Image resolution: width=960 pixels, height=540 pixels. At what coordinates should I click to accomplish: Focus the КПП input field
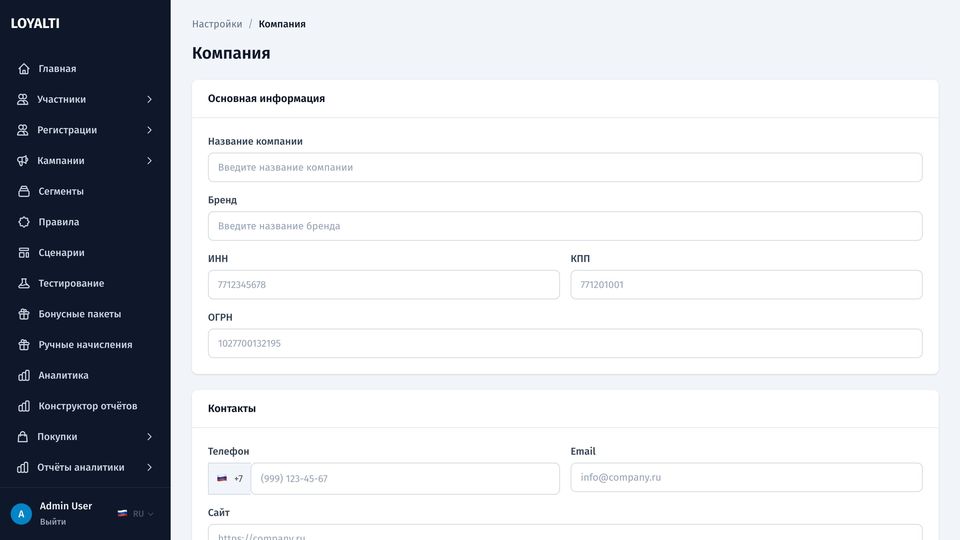[746, 285]
